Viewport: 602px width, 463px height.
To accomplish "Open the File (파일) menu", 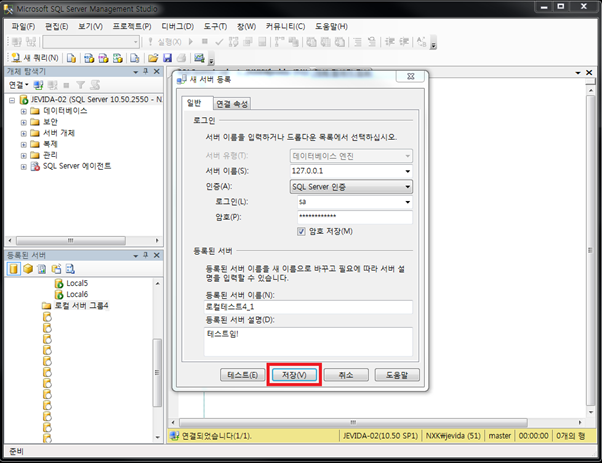I will click(x=23, y=26).
